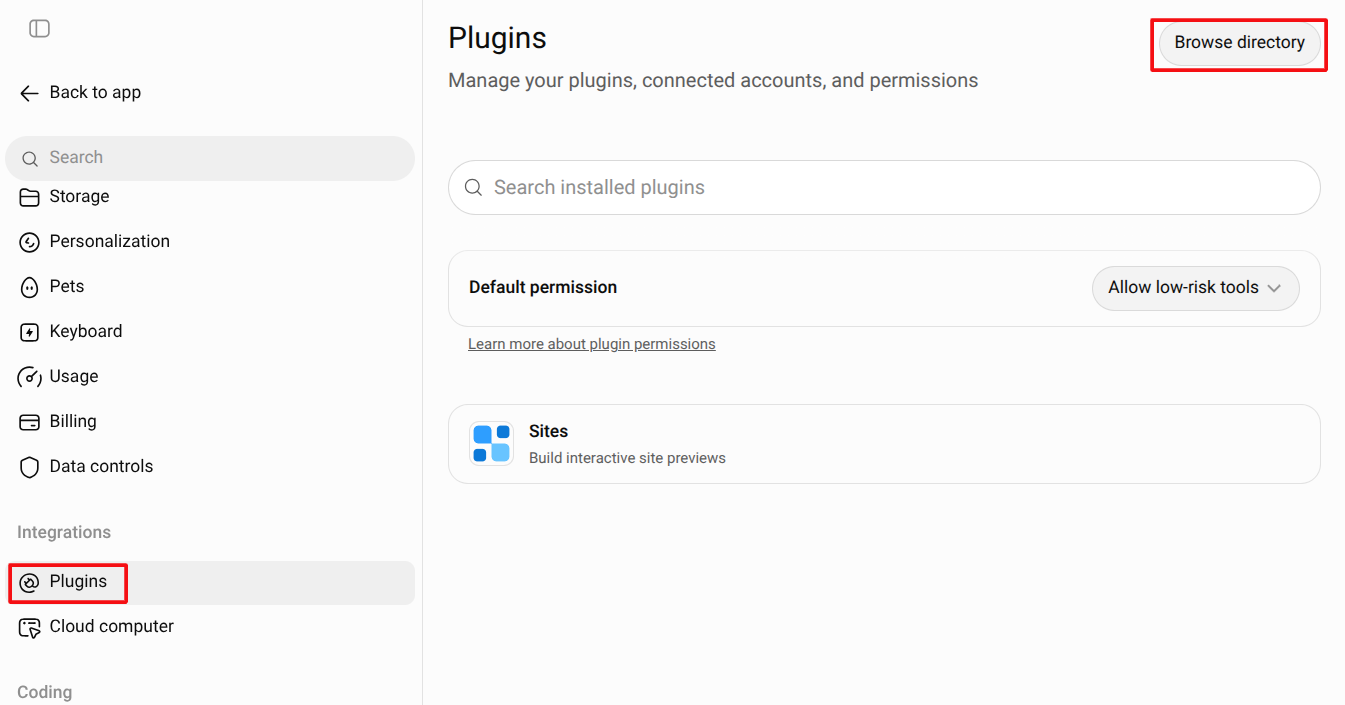Screen dimensions: 1345x705
Task: Open Personalization settings
Action: [210, 242]
